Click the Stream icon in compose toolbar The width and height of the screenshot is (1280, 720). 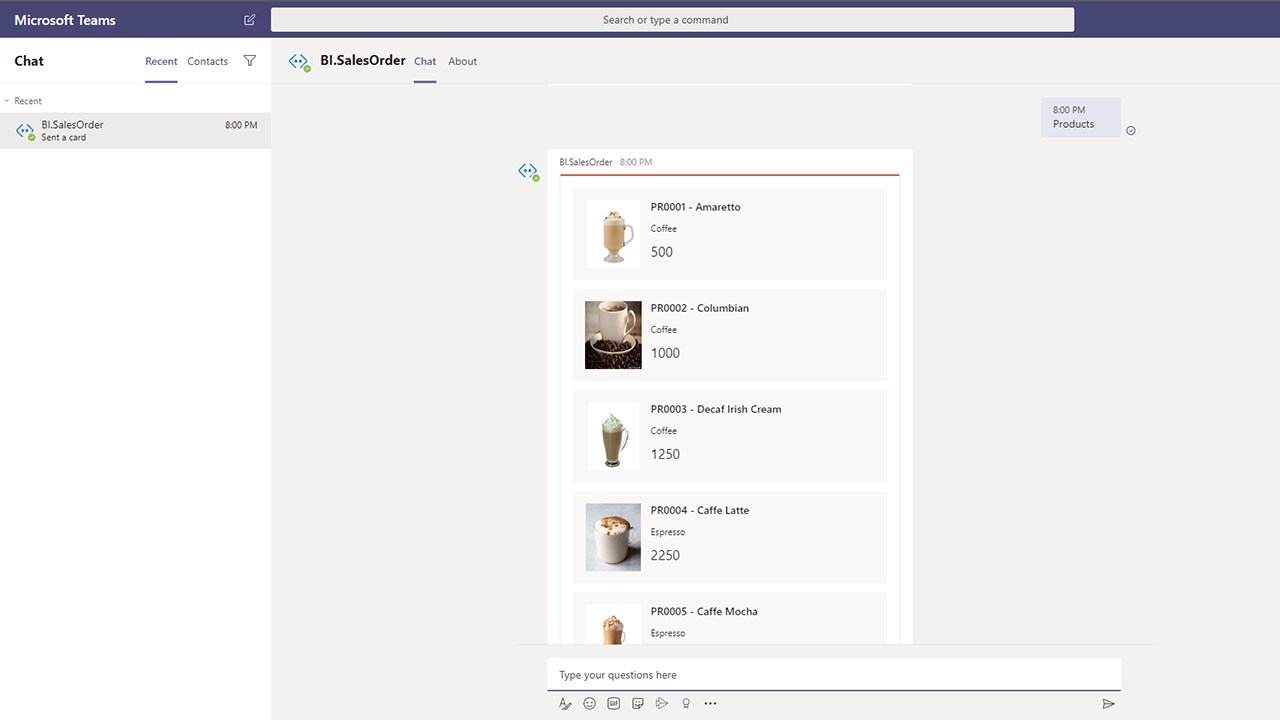(661, 704)
